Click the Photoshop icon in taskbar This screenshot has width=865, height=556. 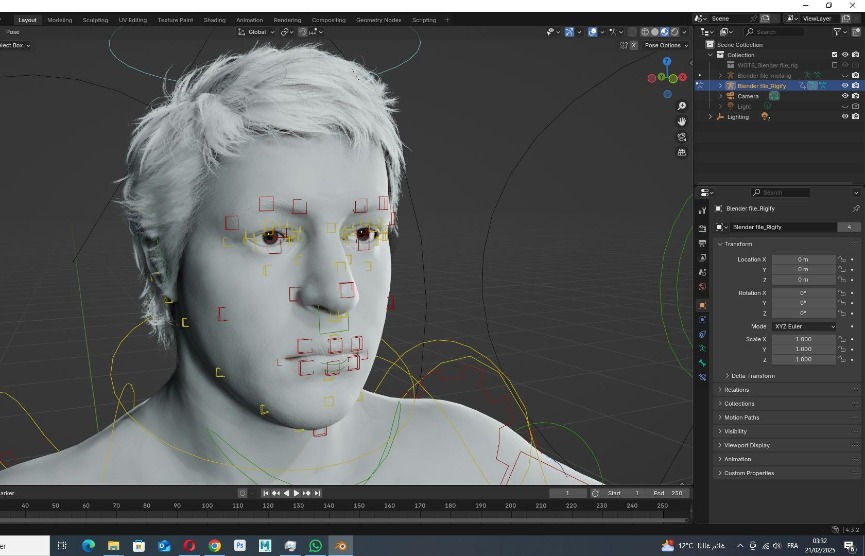pos(240,546)
